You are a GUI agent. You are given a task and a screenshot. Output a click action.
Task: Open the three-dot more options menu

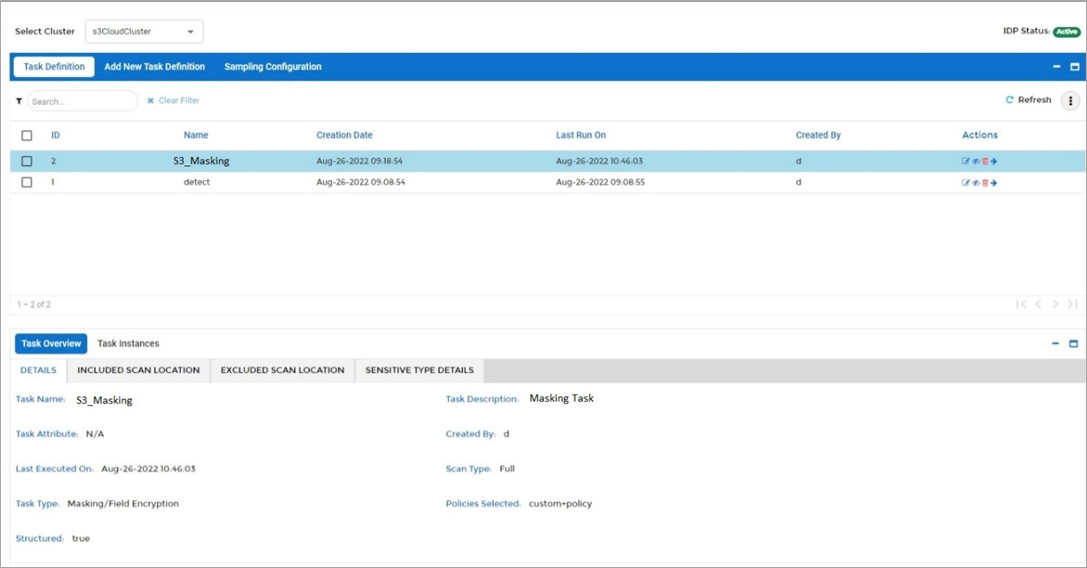click(x=1070, y=101)
